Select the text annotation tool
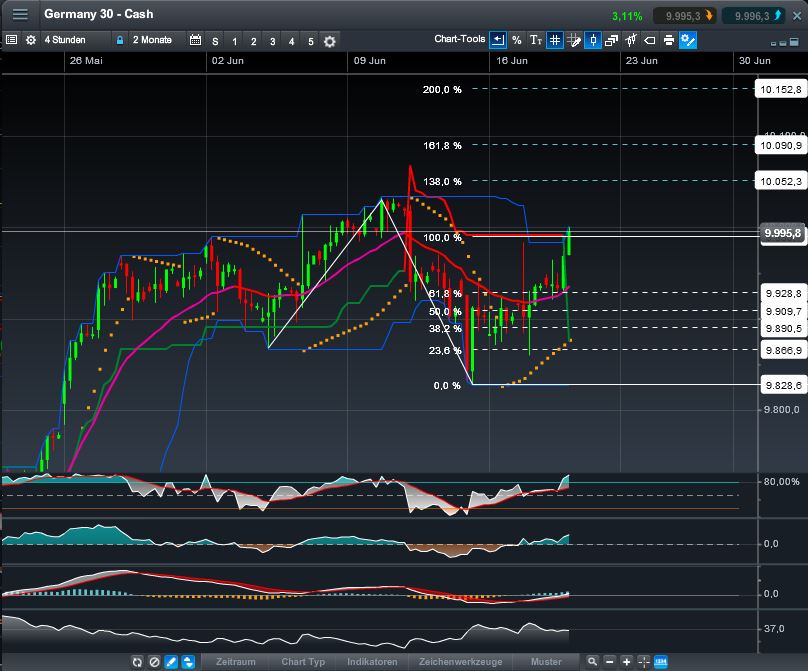 point(536,40)
